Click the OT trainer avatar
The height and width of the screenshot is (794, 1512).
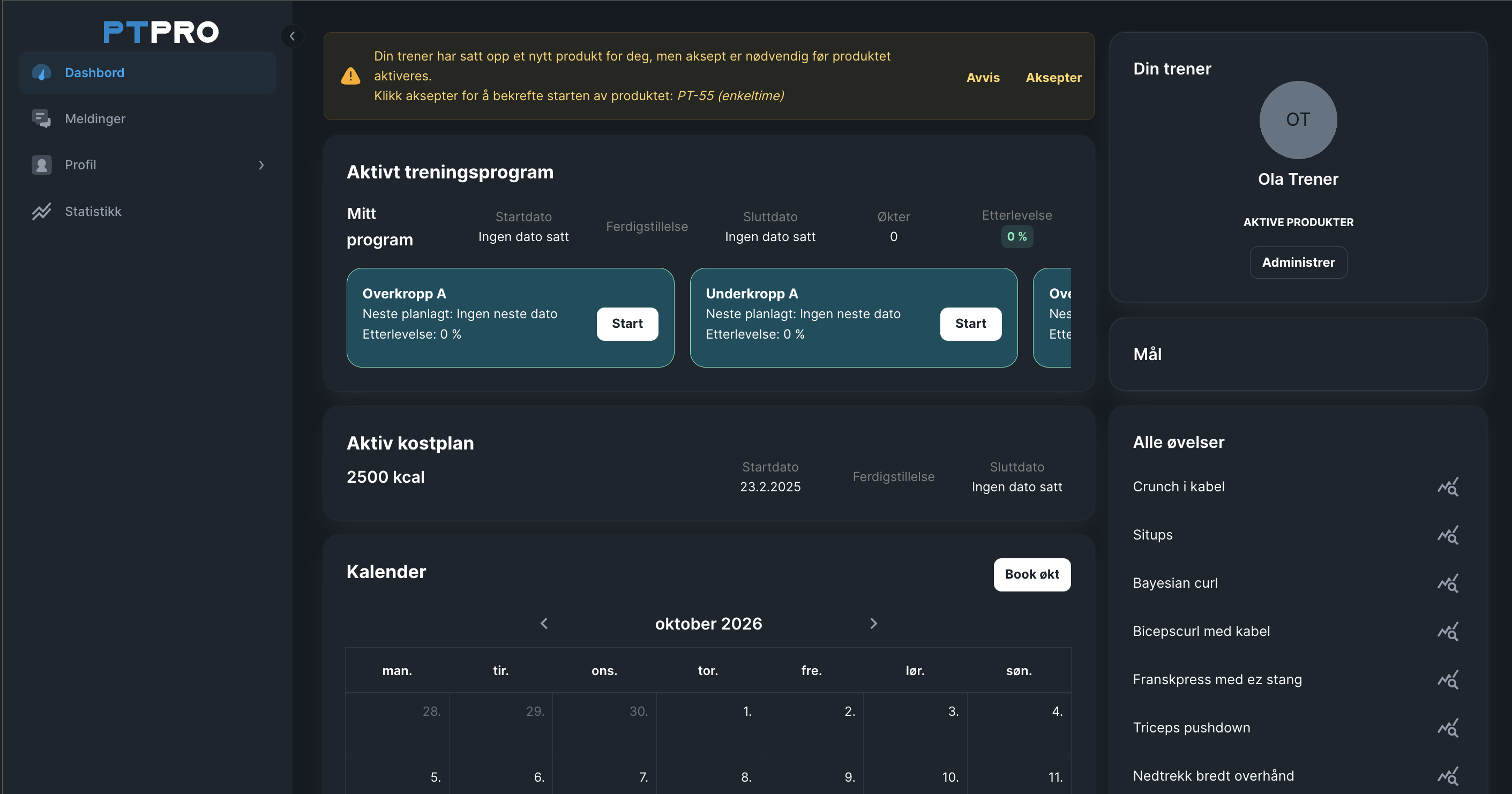[1298, 119]
